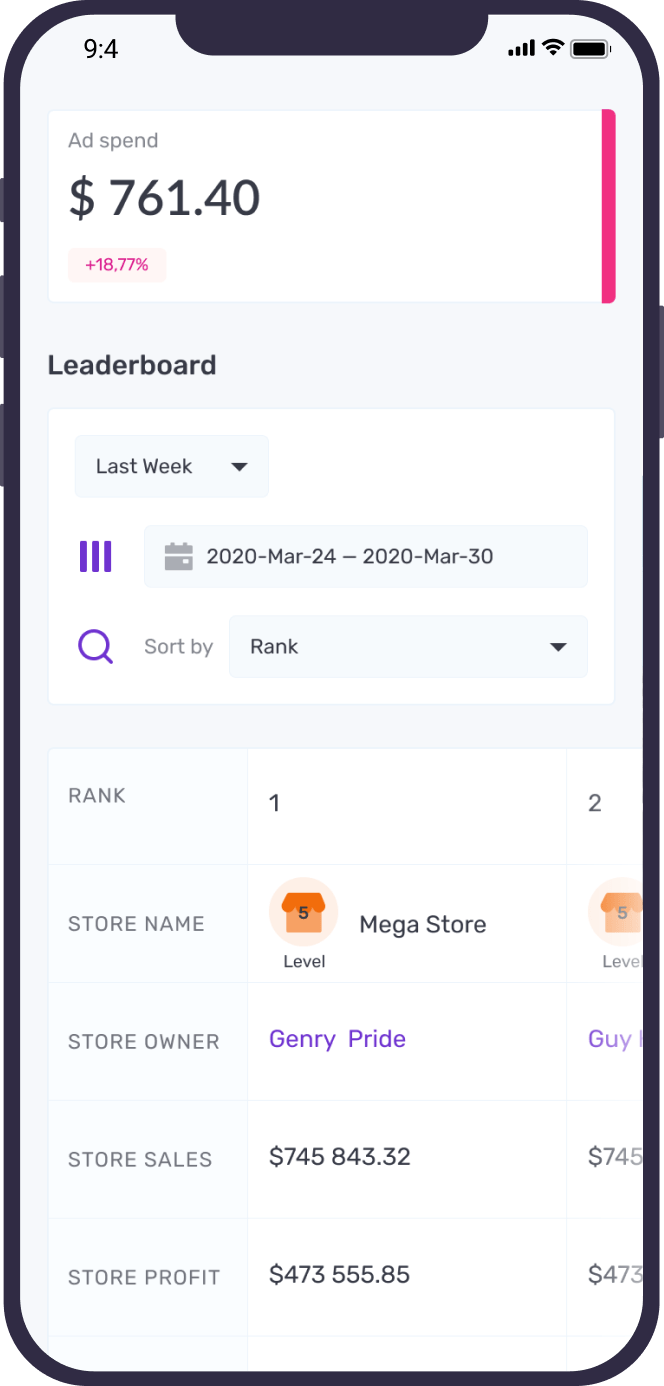Image resolution: width=664 pixels, height=1386 pixels.
Task: Click the +18,77% change badge
Action: pos(116,264)
